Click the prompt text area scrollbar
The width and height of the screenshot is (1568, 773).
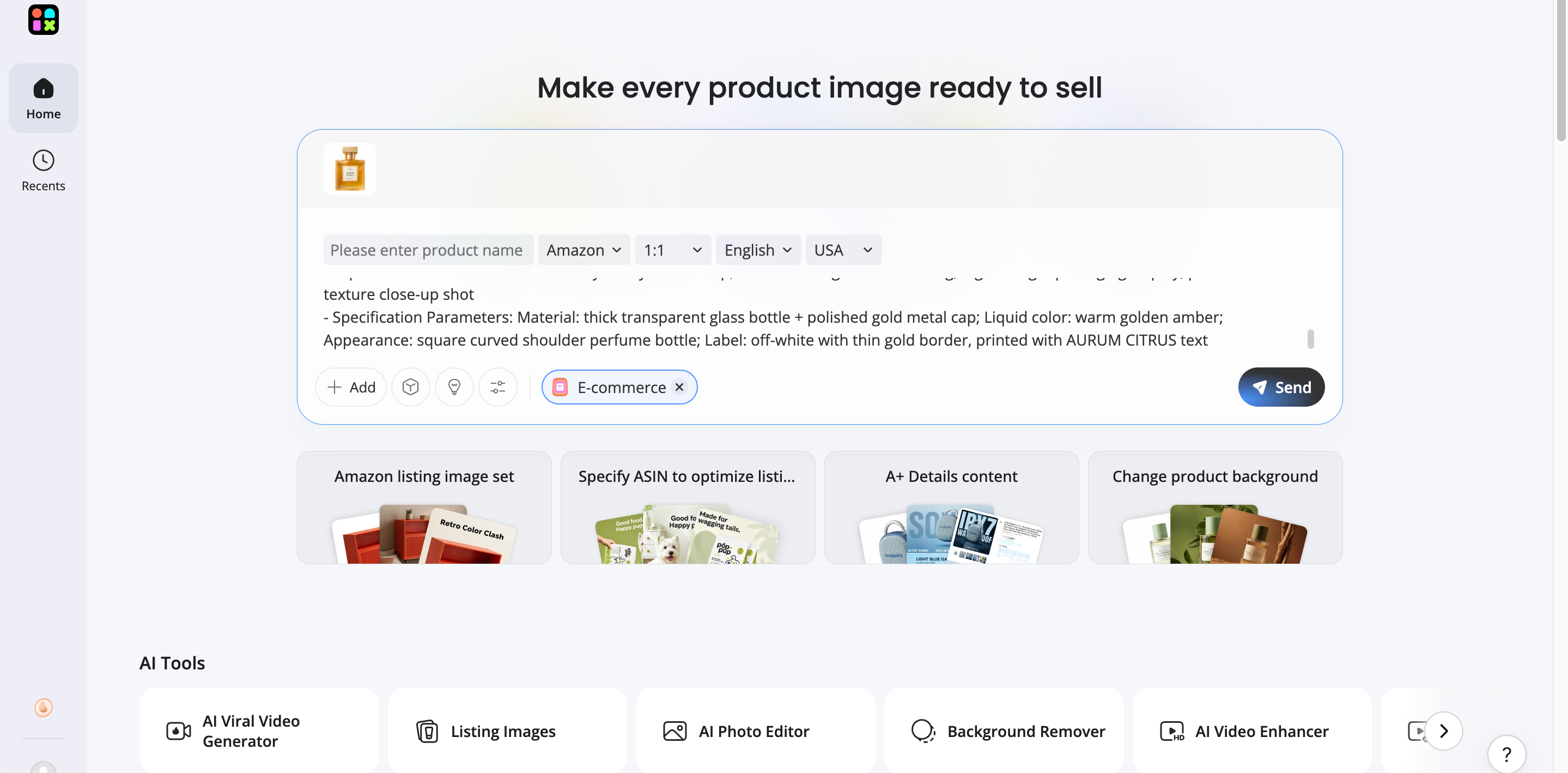pyautogui.click(x=1310, y=339)
